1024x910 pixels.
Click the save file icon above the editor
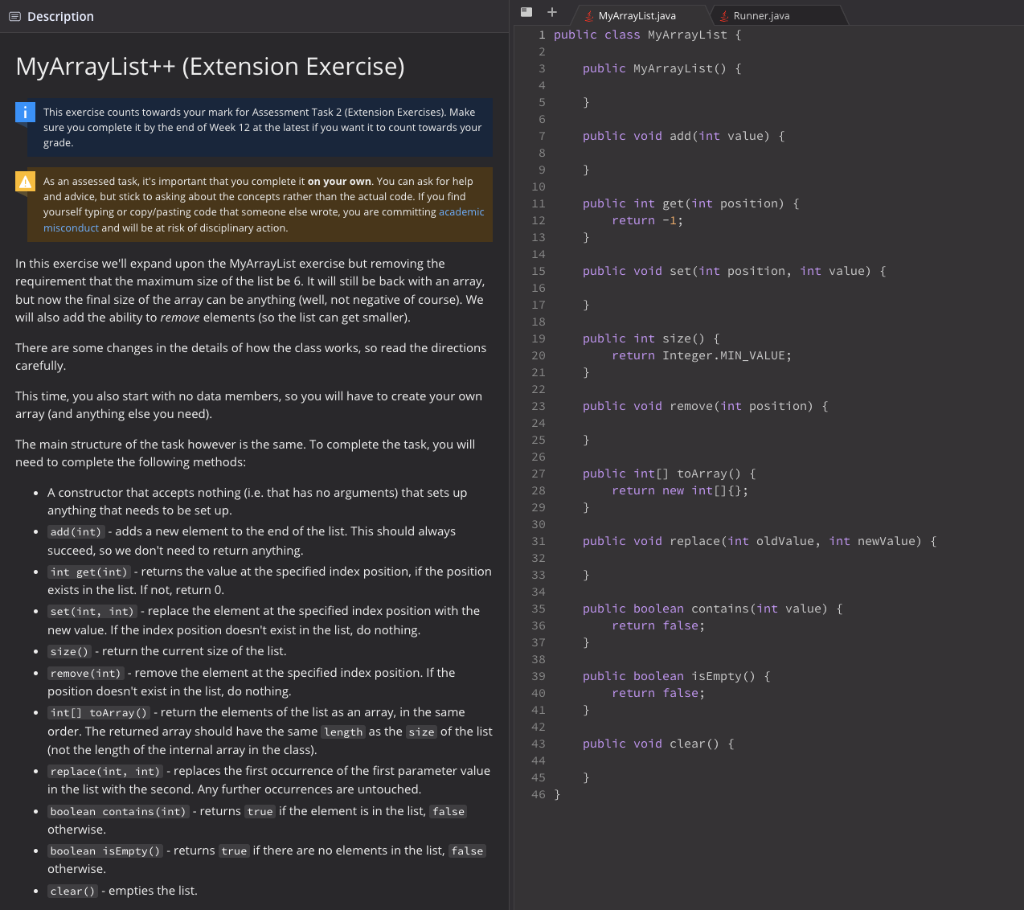click(526, 12)
